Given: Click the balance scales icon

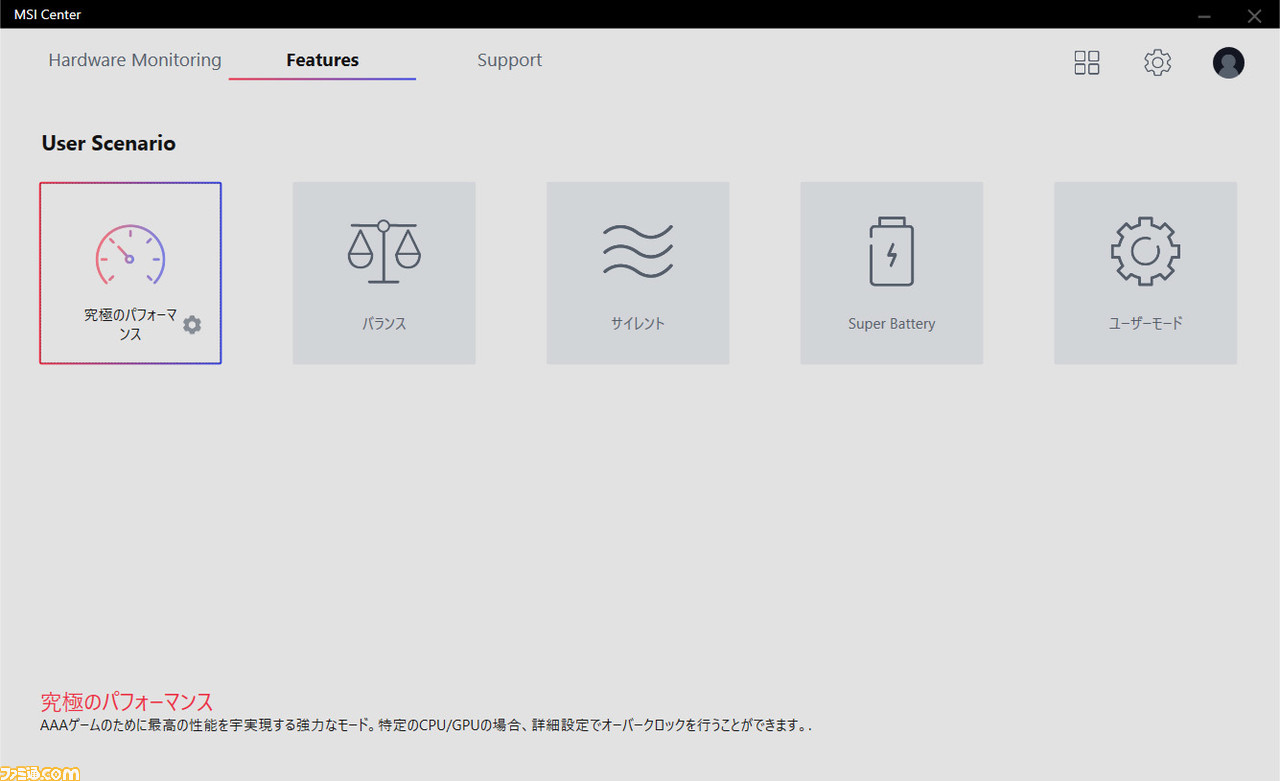Looking at the screenshot, I should [x=384, y=250].
